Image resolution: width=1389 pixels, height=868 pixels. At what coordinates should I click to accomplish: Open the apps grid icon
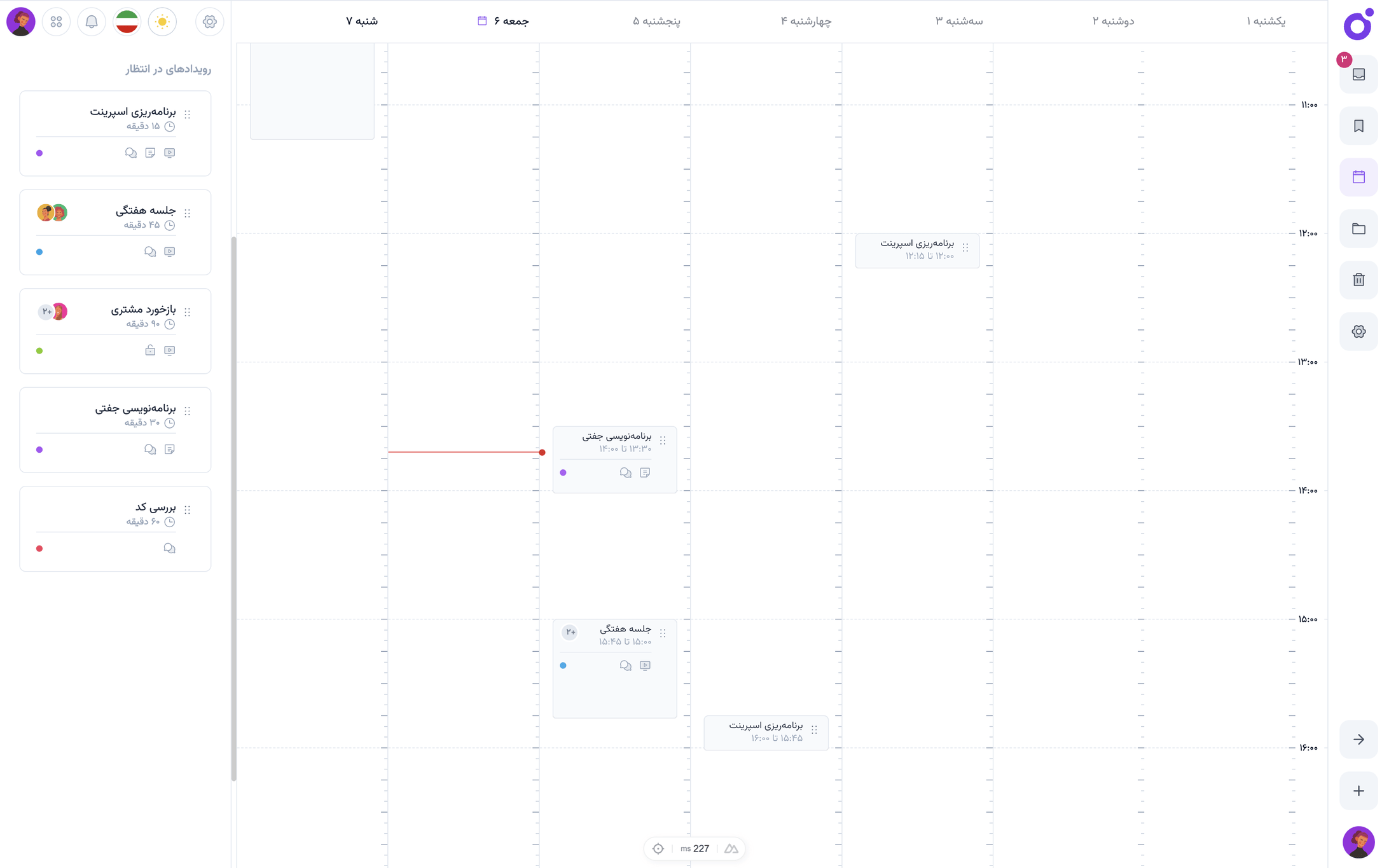56,22
